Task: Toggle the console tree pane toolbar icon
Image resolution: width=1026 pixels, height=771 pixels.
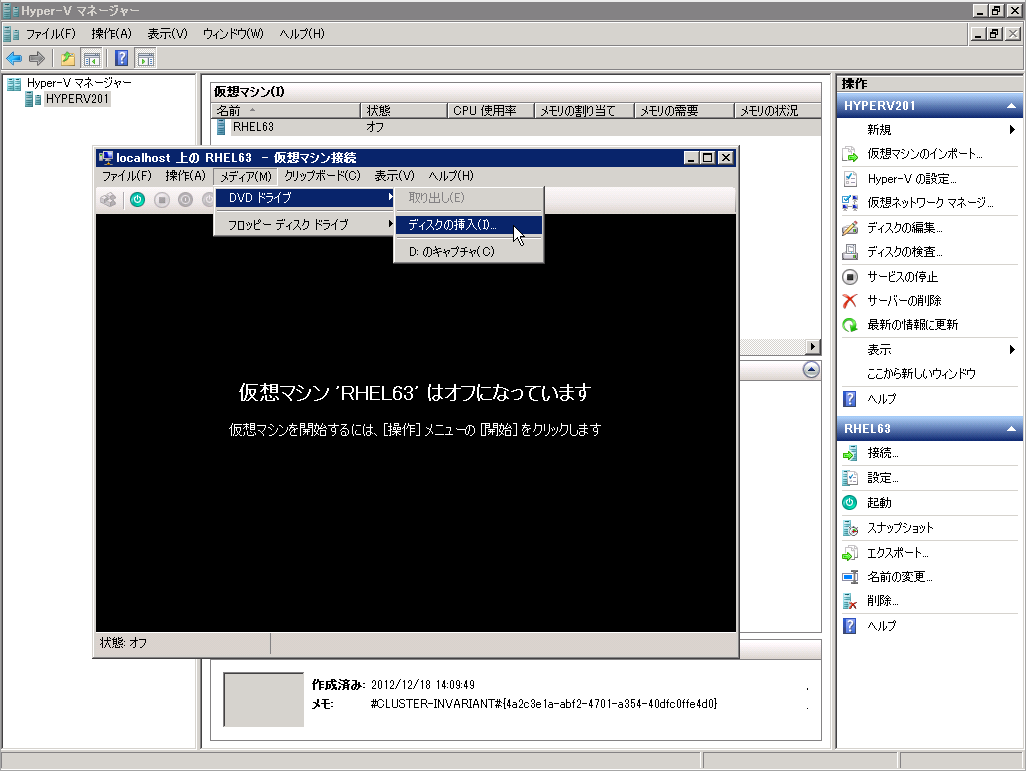Action: click(x=92, y=59)
